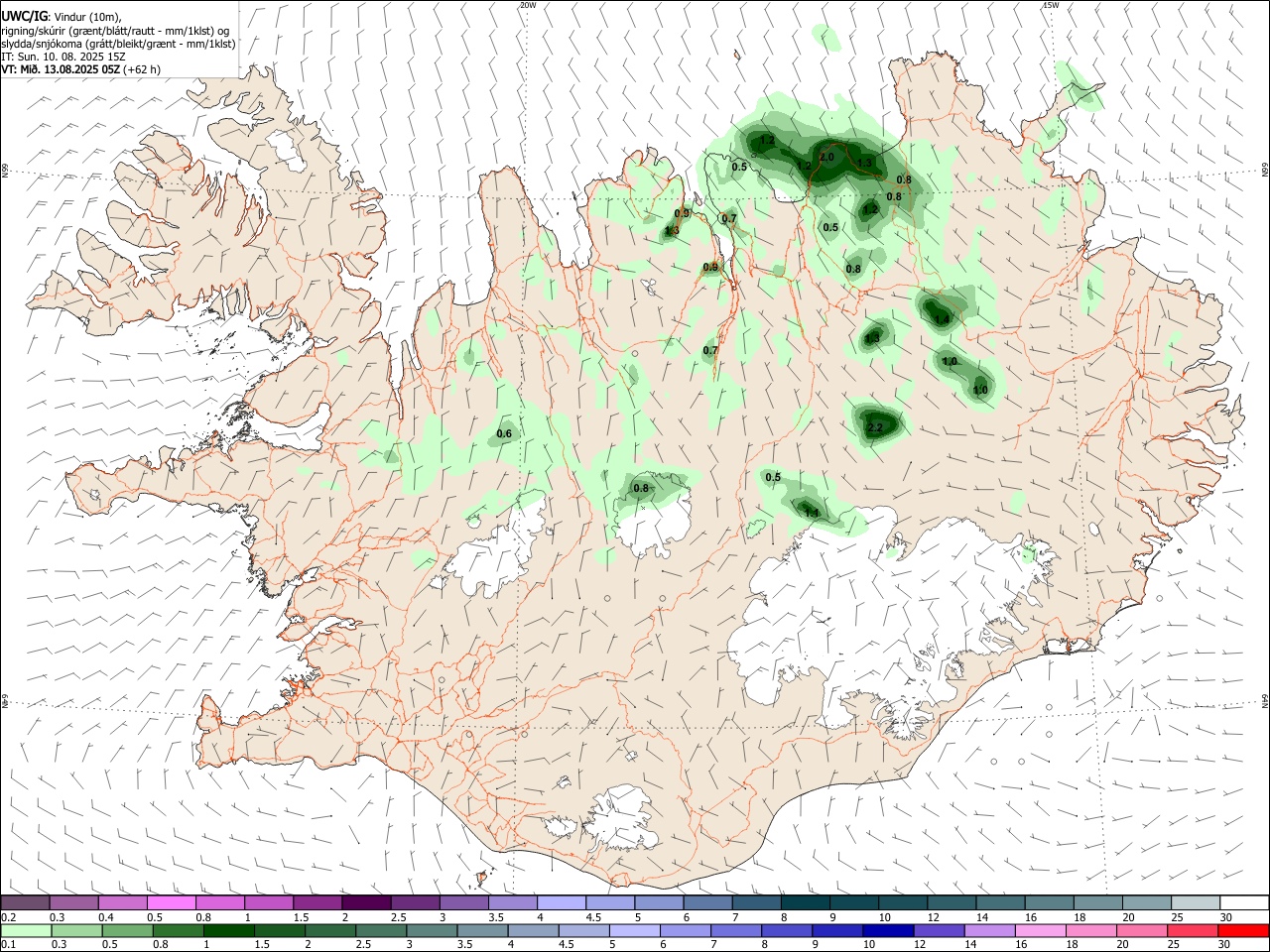Pick the deep blue rain swatch between 10 and 12
Viewport: 1270px width, 952px height.
[887, 930]
